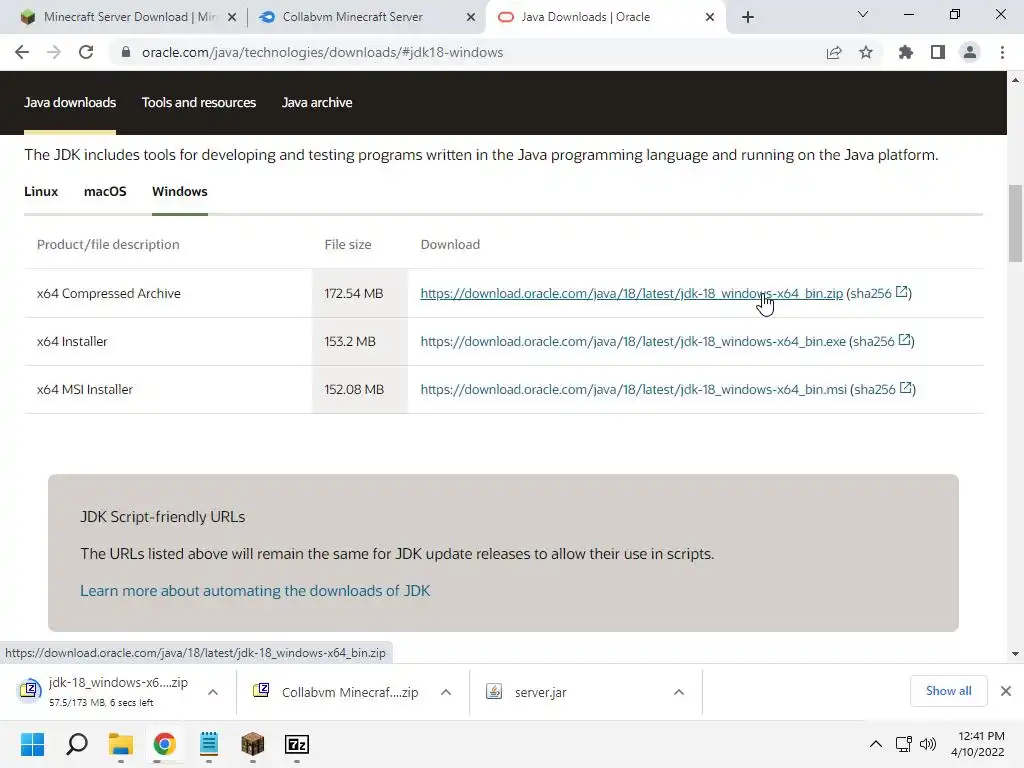1024x768 pixels.
Task: Open the tab search chevron
Action: point(863,14)
